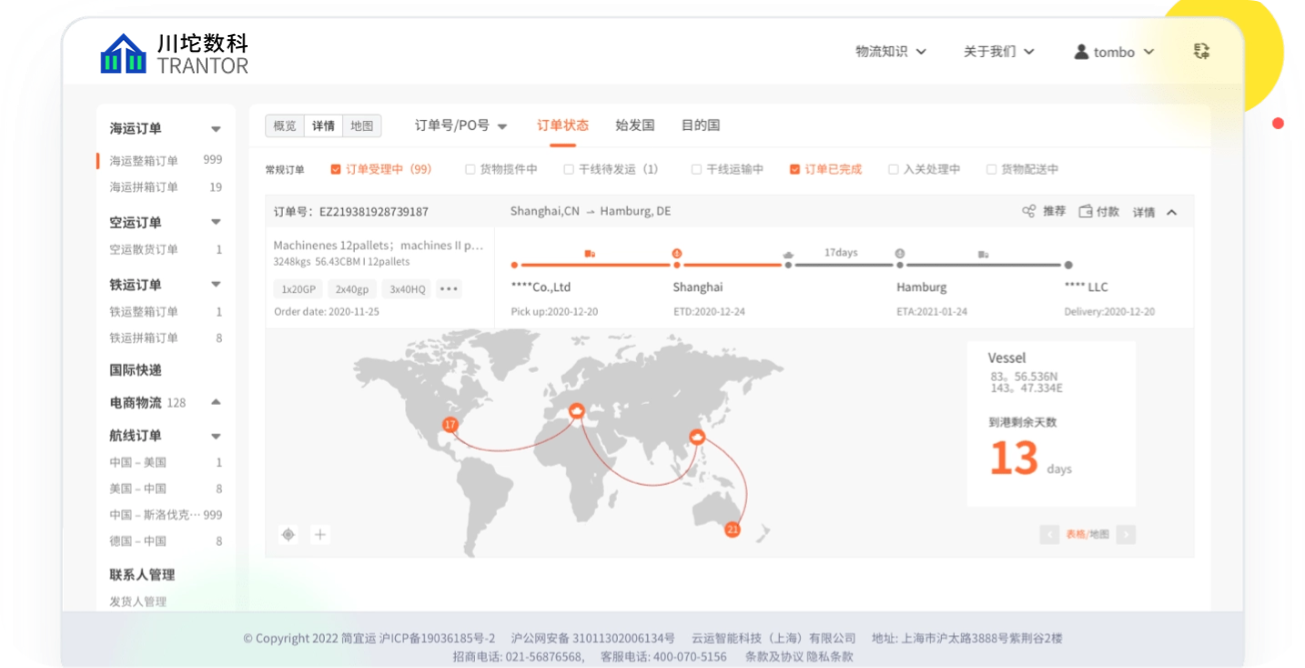Select the 地图 view tab
The image size is (1305, 668).
coord(361,126)
